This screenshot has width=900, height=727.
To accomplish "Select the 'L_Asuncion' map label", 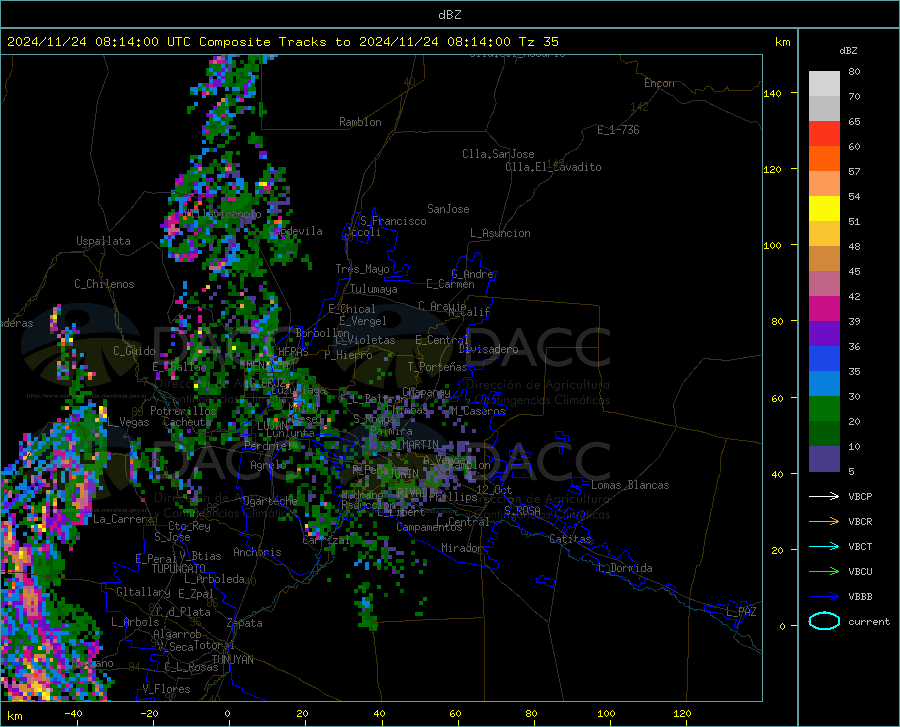I will (x=500, y=233).
